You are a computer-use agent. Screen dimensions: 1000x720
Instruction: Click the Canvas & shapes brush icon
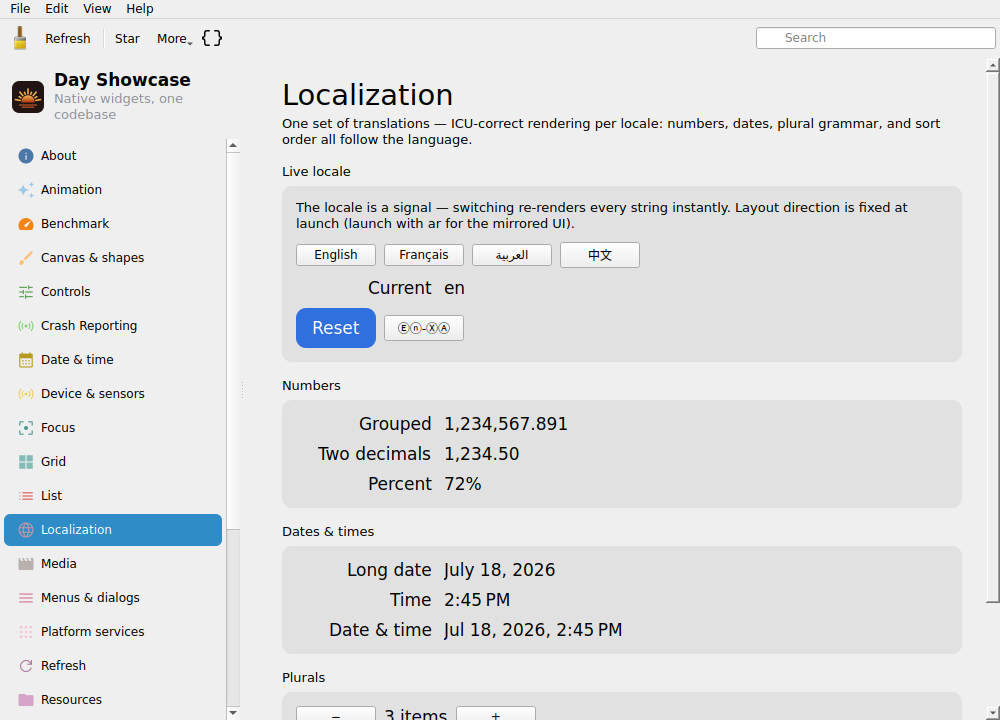click(26, 258)
